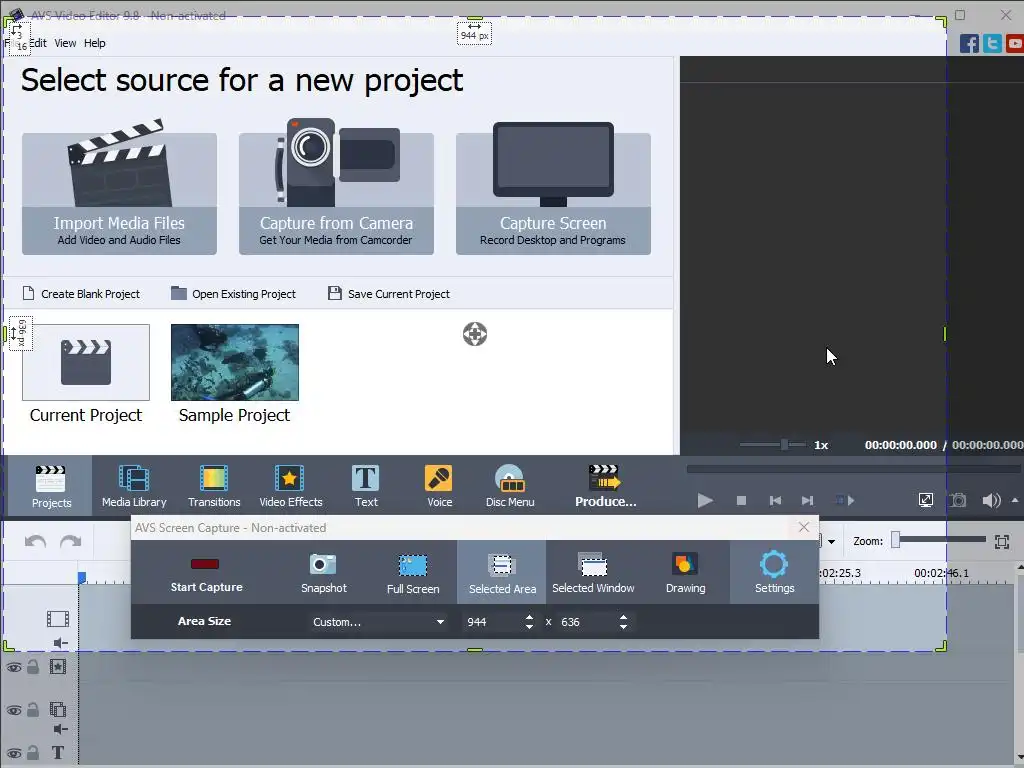The height and width of the screenshot is (768, 1024).
Task: Choose Full Screen capture mode
Action: [413, 573]
